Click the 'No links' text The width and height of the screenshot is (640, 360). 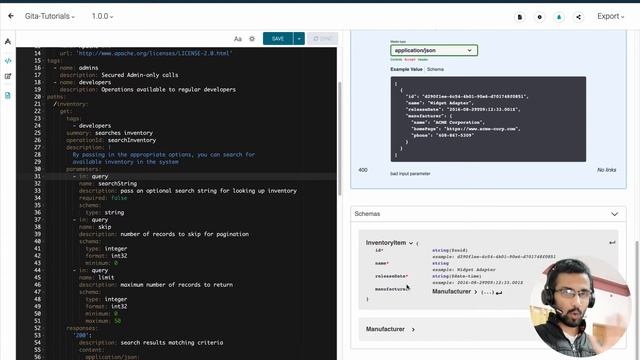[606, 170]
